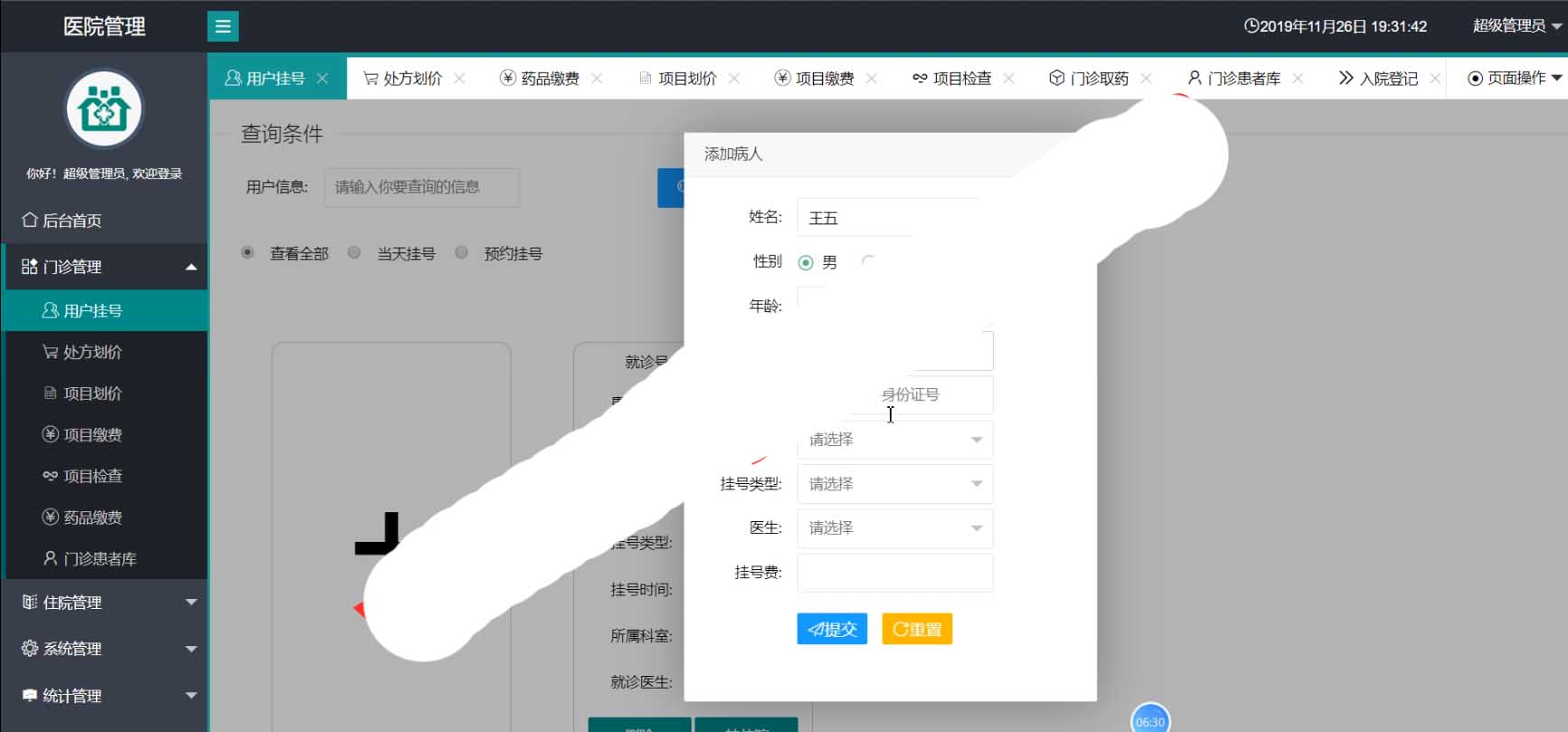
Task: Open the 医生 dropdown
Action: coord(894,528)
